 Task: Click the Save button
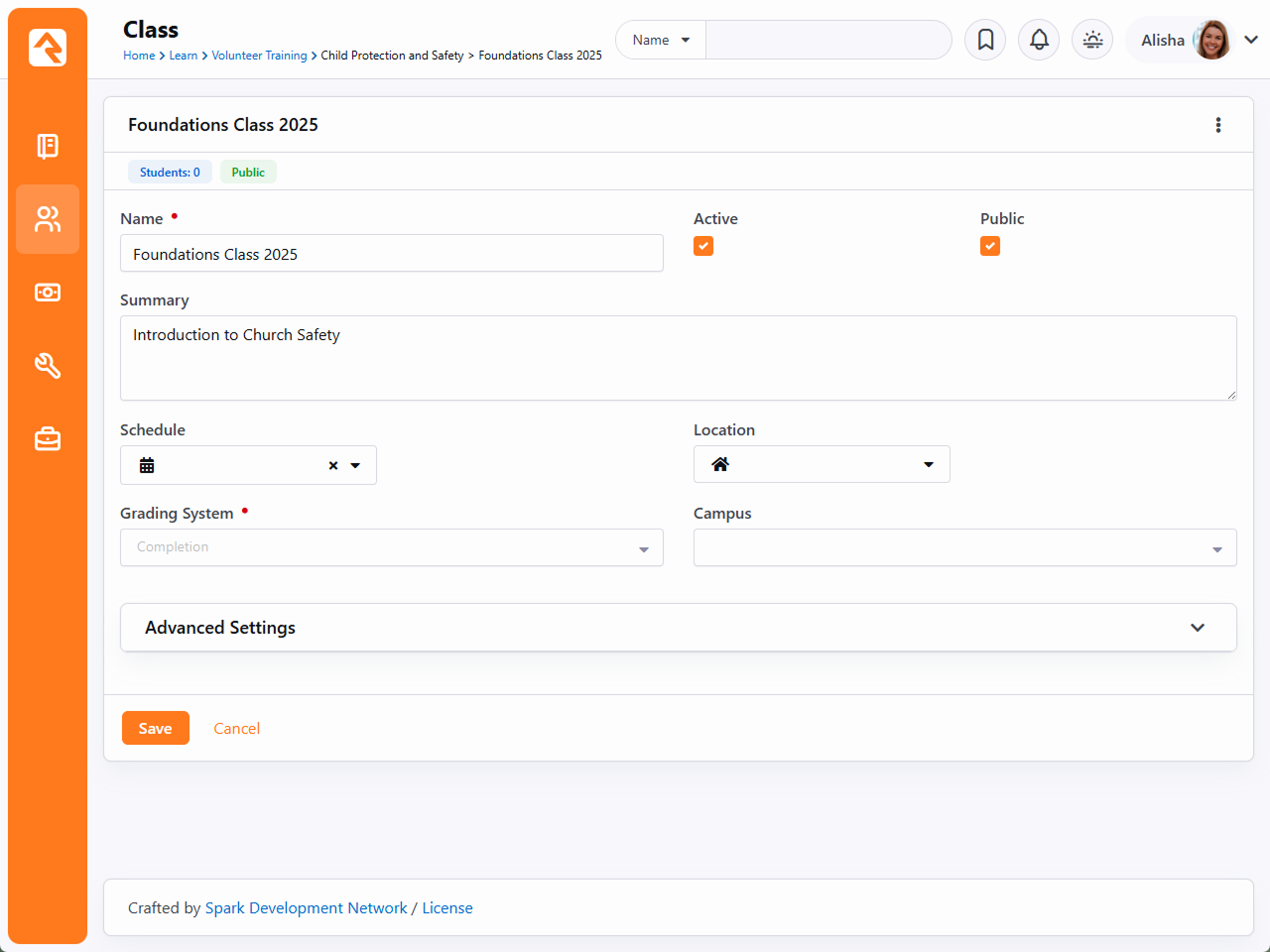(156, 728)
